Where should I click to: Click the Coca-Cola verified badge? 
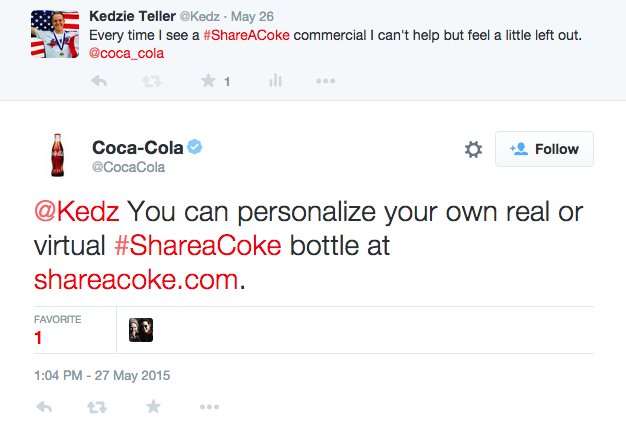pyautogui.click(x=197, y=148)
